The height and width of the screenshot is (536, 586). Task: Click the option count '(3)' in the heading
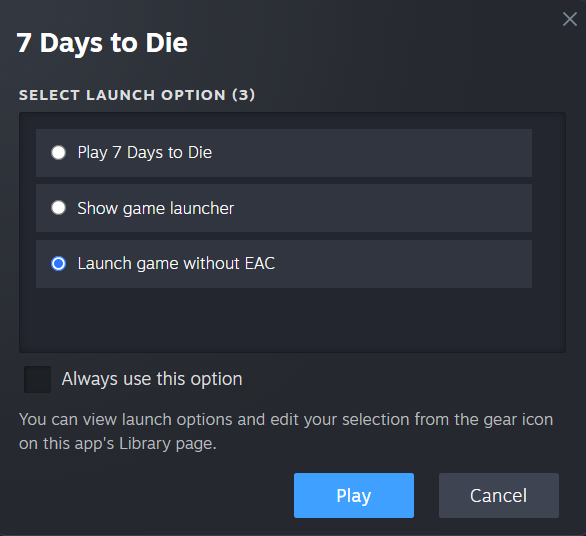point(243,95)
